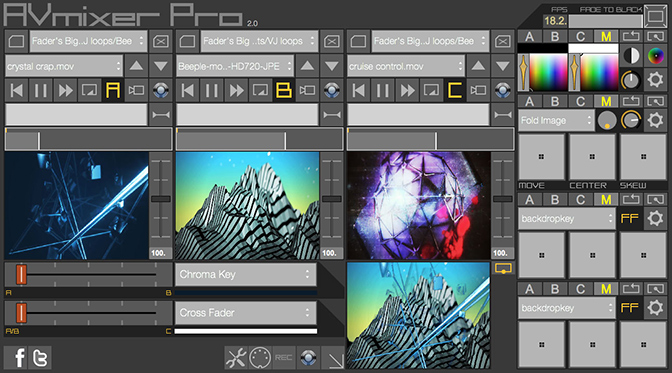Open Twitter link icon
The image size is (672, 373).
pyautogui.click(x=40, y=358)
